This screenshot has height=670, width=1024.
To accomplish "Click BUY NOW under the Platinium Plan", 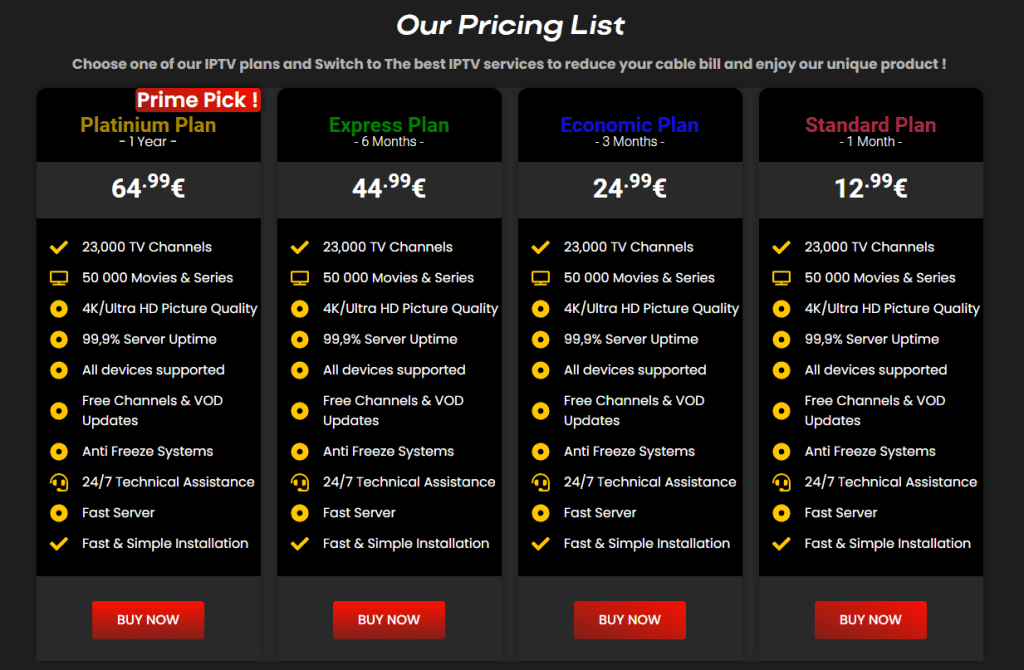I will coord(148,620).
